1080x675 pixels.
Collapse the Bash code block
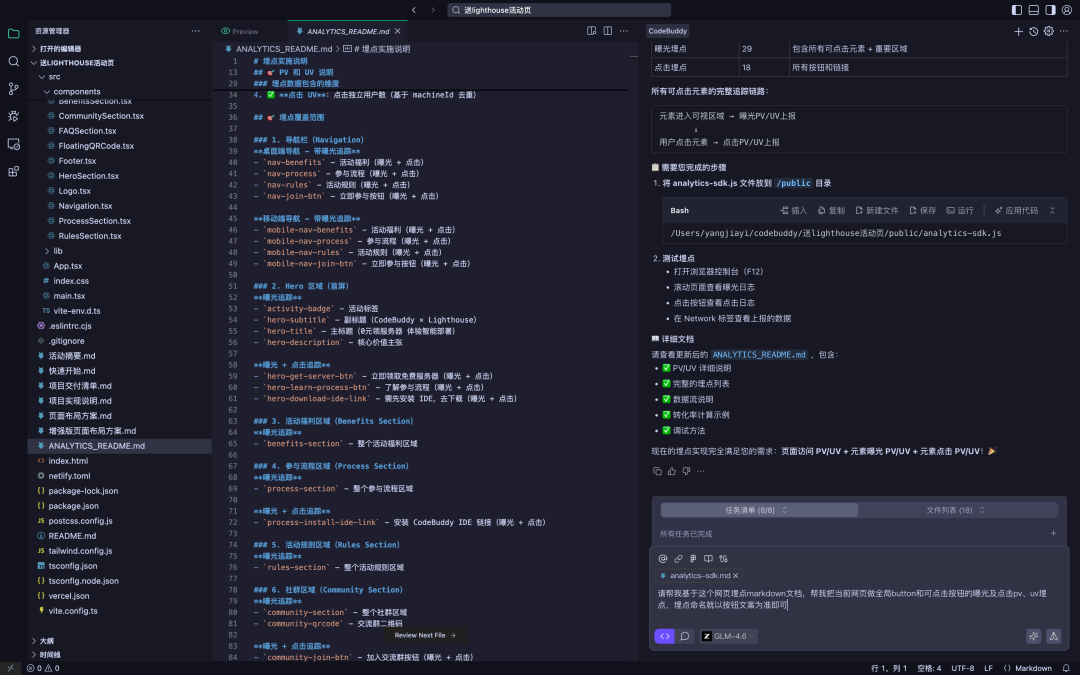click(1052, 211)
